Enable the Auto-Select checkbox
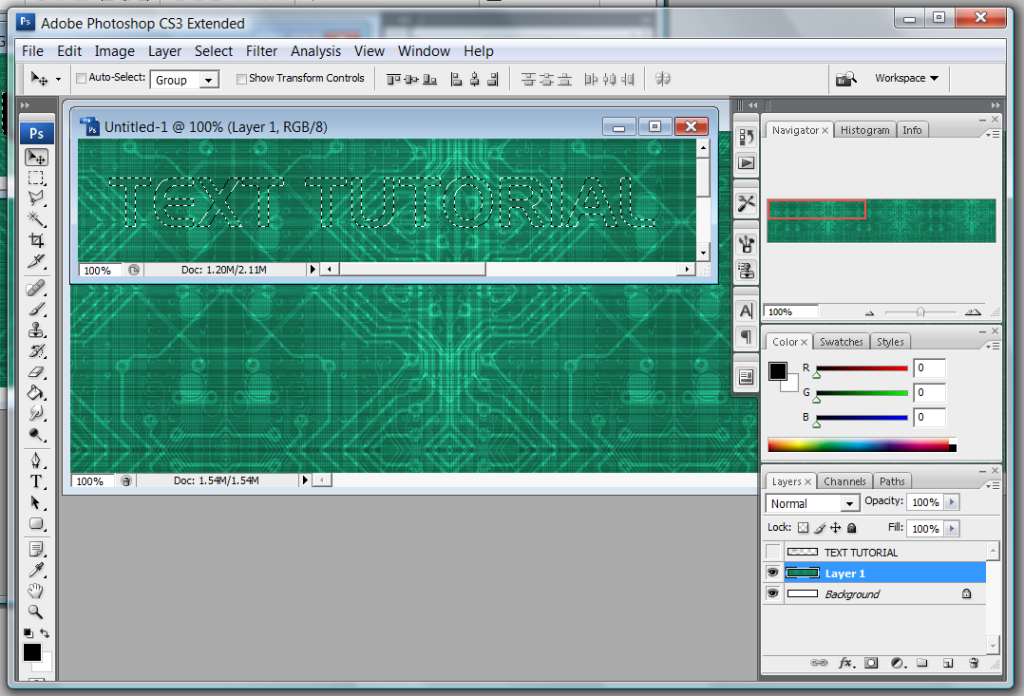 81,78
